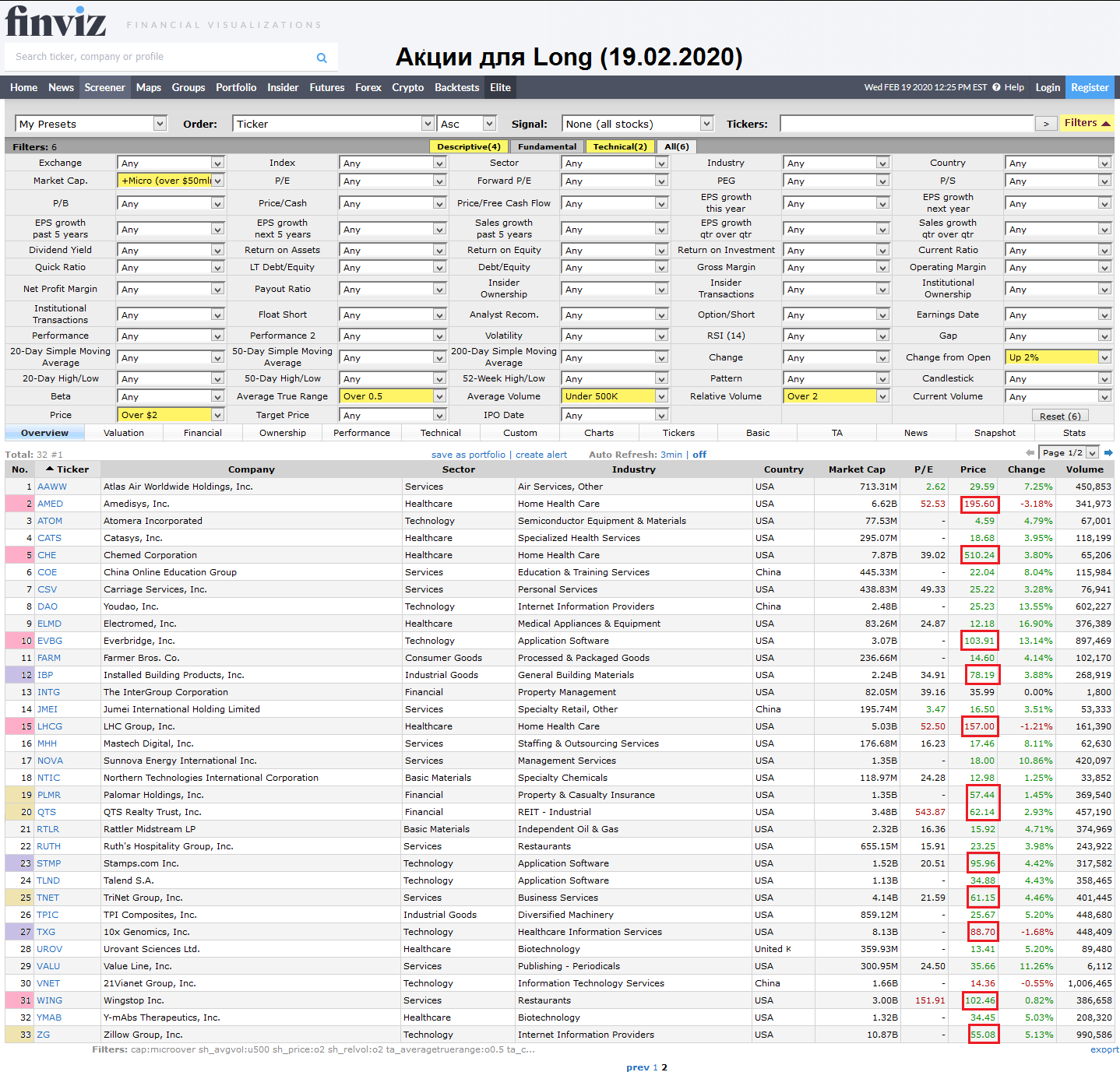The width and height of the screenshot is (1120, 1079).
Task: Click the prev pagination link
Action: pos(638,1067)
